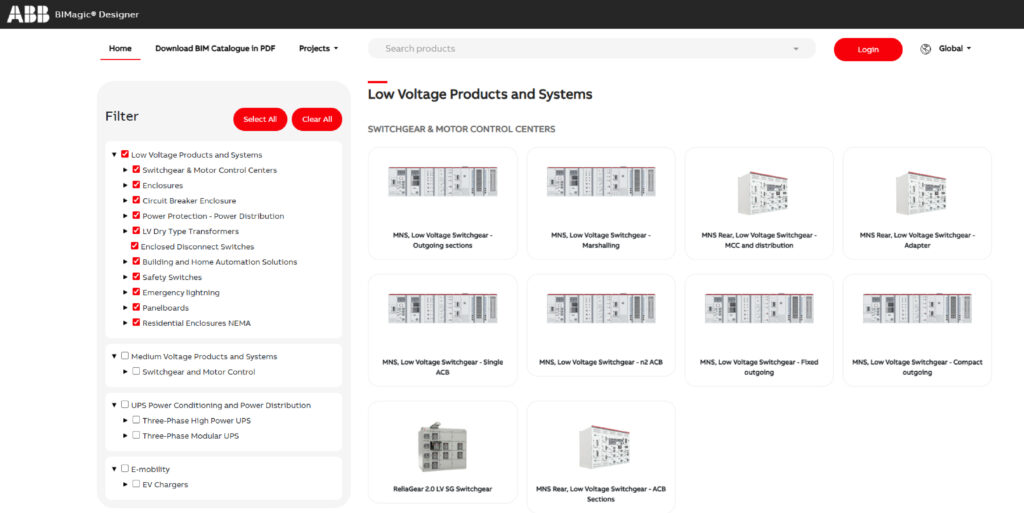Select MNS Rear ACB Sections product image
The image size is (1024, 513).
click(600, 446)
